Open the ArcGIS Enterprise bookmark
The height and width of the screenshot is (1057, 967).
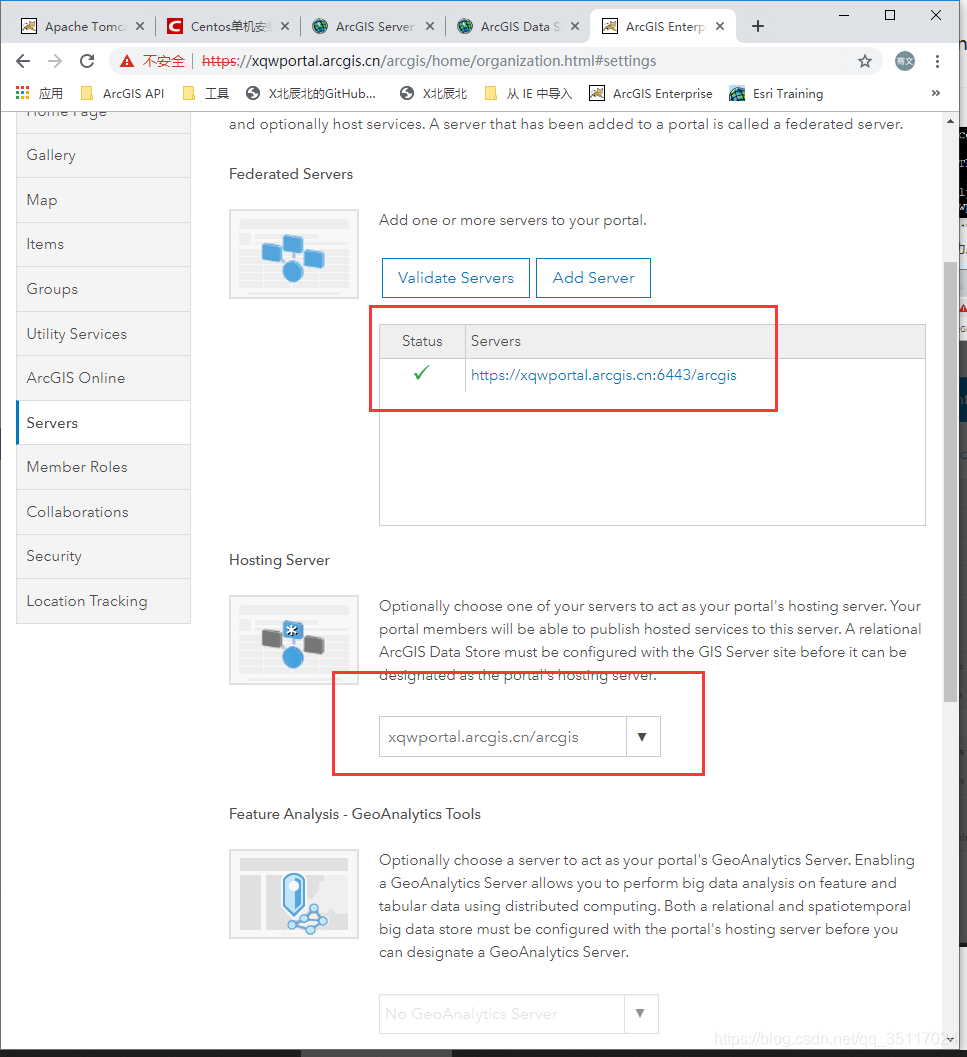pyautogui.click(x=651, y=93)
